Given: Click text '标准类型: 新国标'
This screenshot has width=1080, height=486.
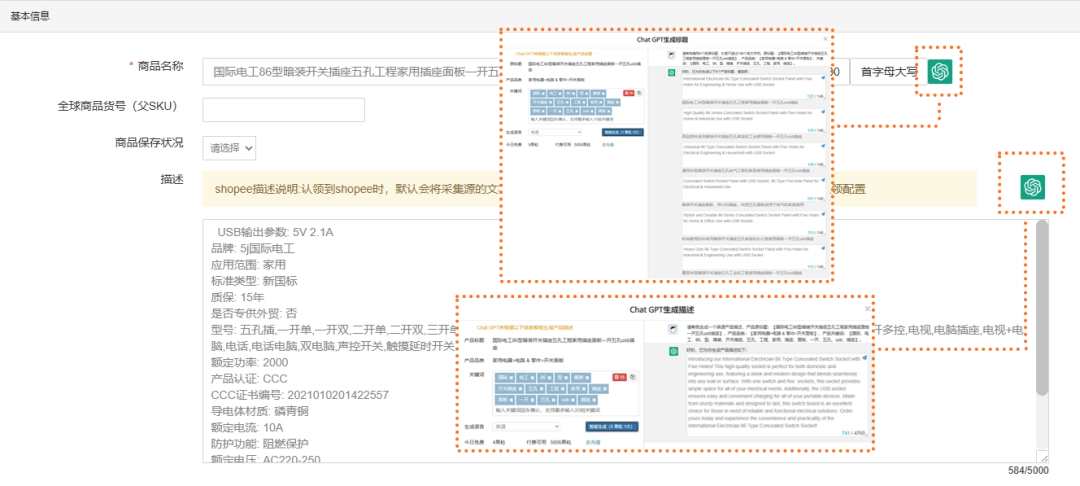Looking at the screenshot, I should 255,281.
